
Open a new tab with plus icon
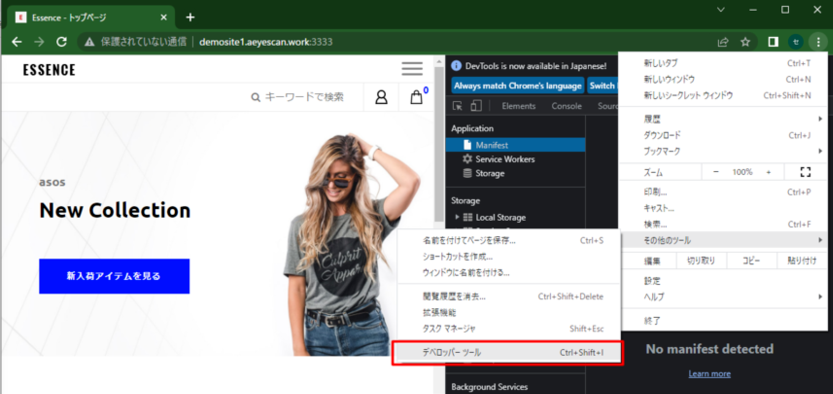(190, 18)
